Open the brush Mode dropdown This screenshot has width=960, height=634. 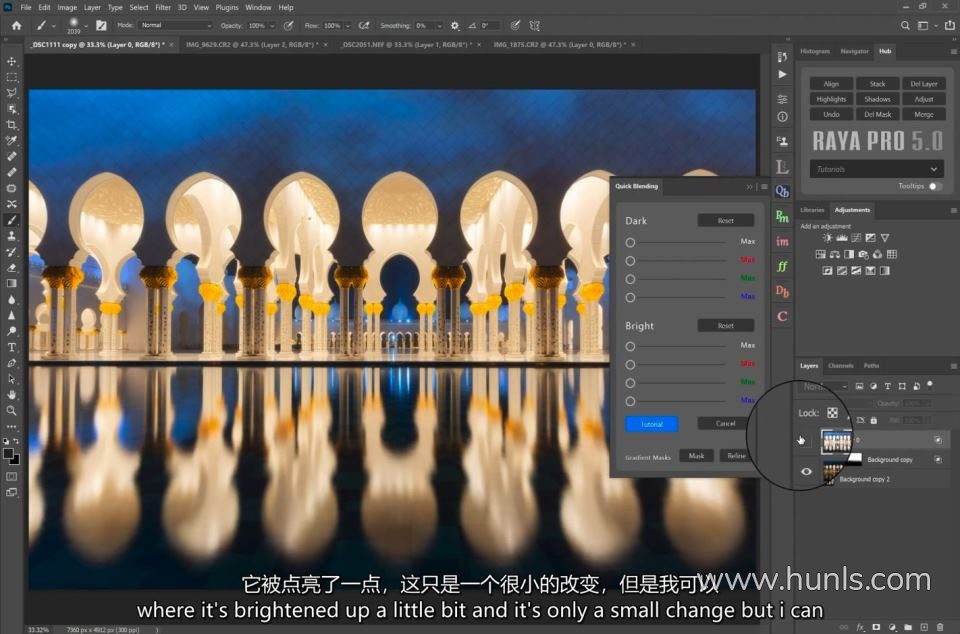(x=176, y=25)
